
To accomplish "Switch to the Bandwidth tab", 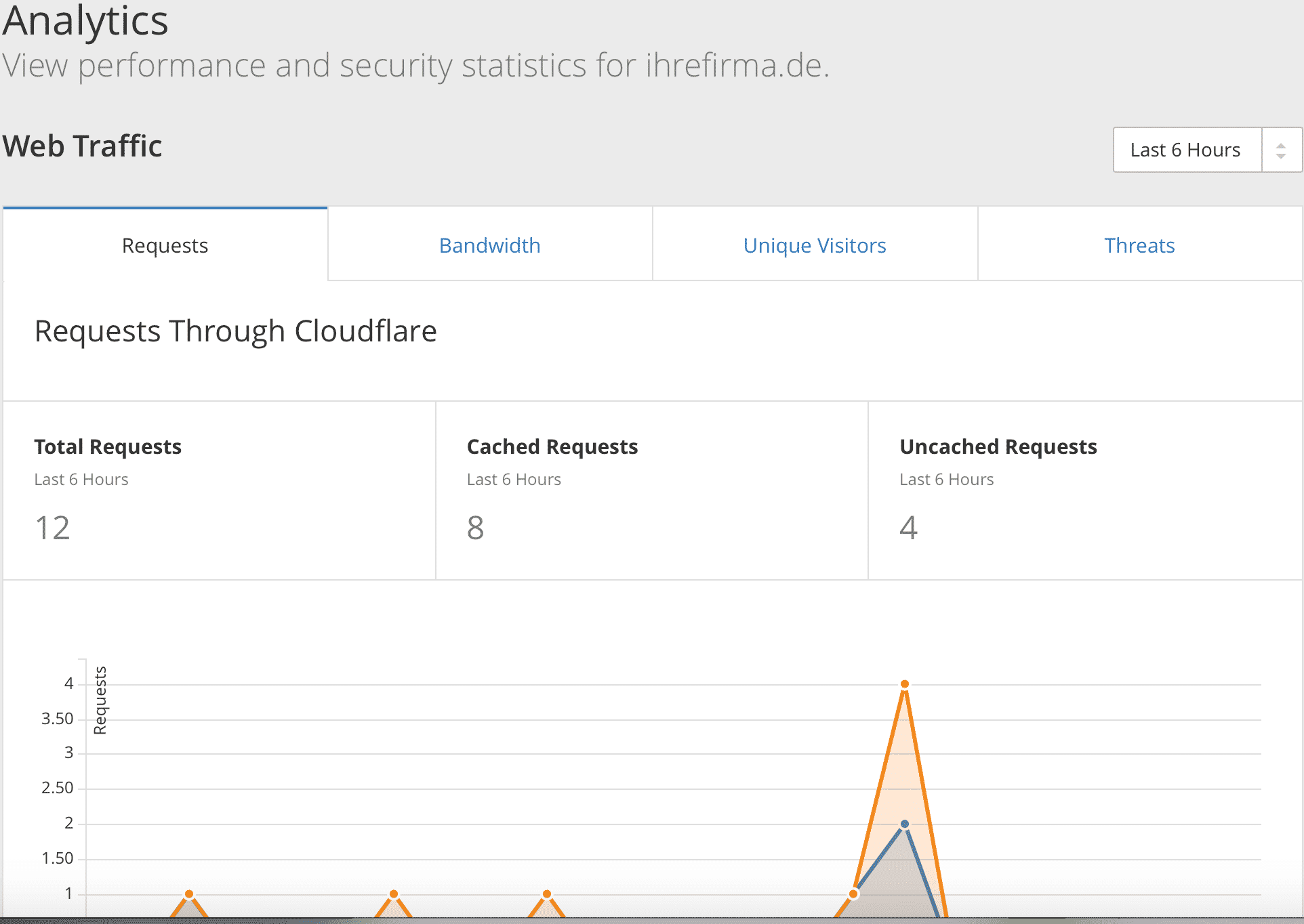I will click(489, 245).
